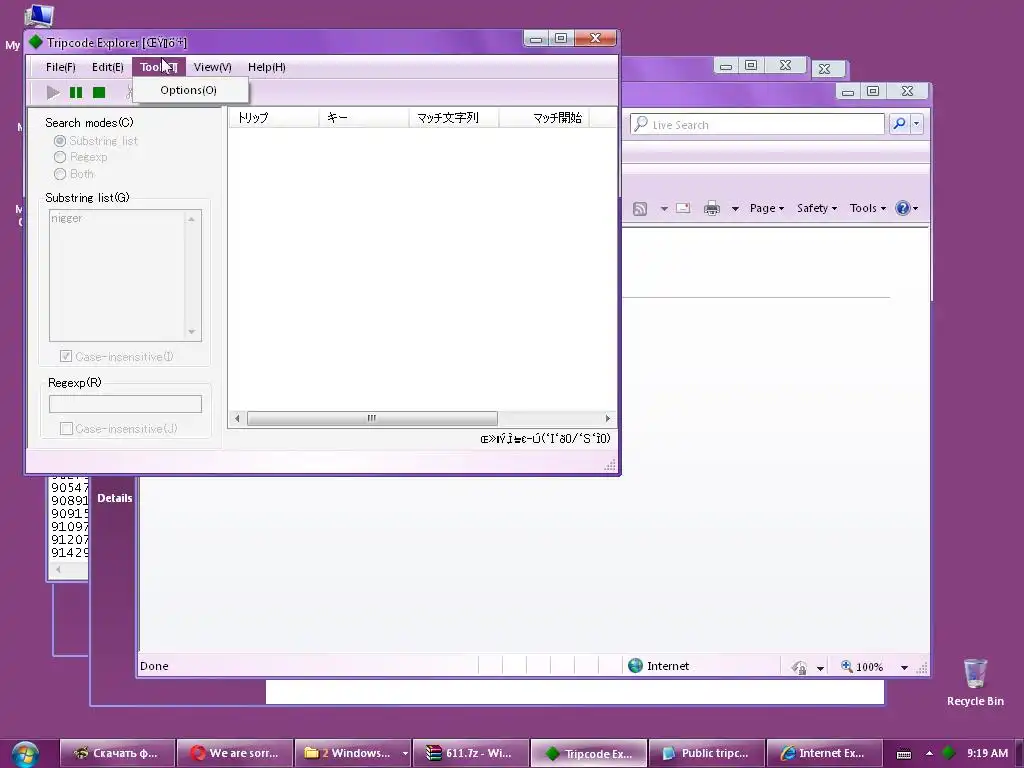Expand the search provider dropdown arrow
The image size is (1024, 768).
(916, 123)
